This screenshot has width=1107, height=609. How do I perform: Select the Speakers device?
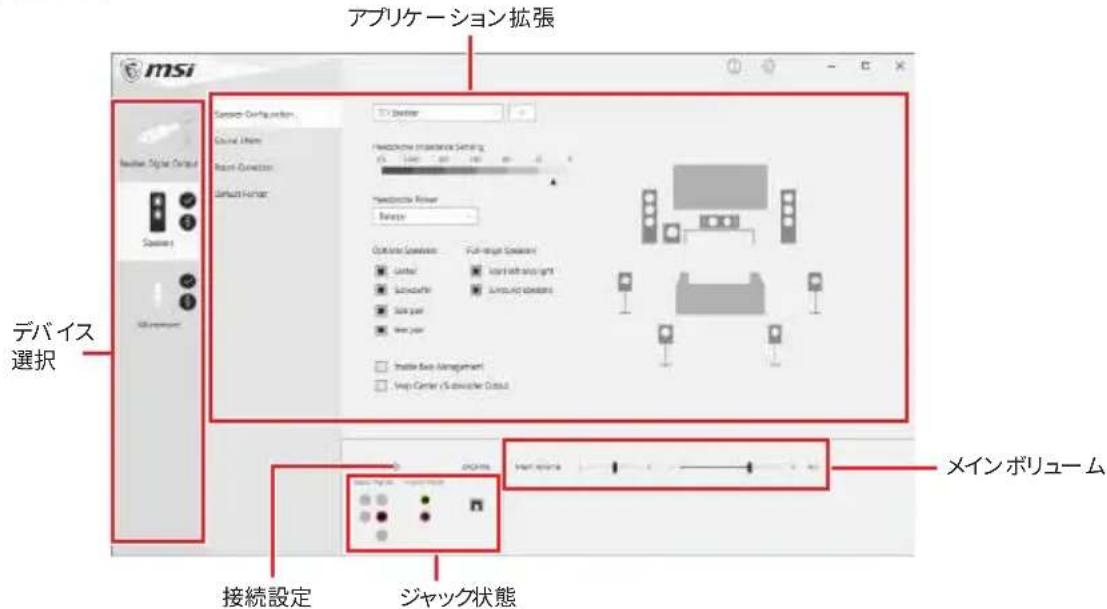(158, 222)
